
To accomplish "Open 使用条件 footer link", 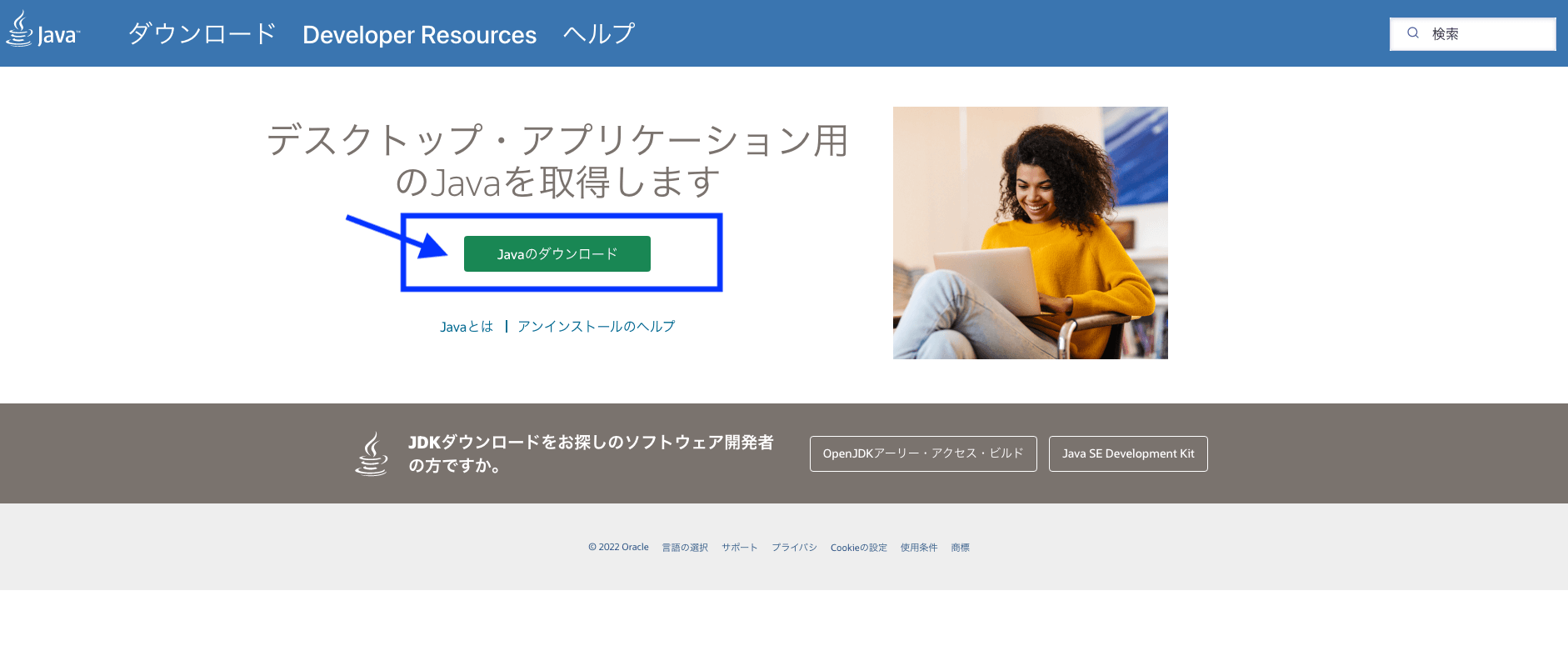I will click(919, 548).
